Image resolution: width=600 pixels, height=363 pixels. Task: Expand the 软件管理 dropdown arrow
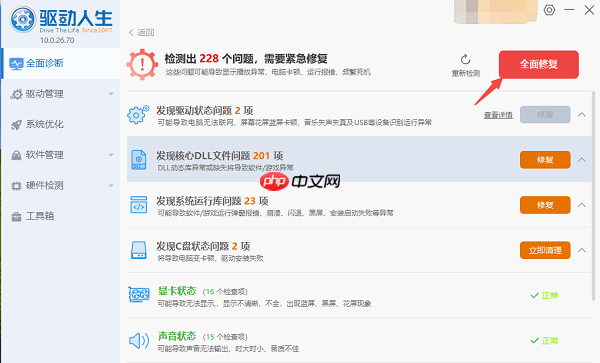tap(111, 155)
